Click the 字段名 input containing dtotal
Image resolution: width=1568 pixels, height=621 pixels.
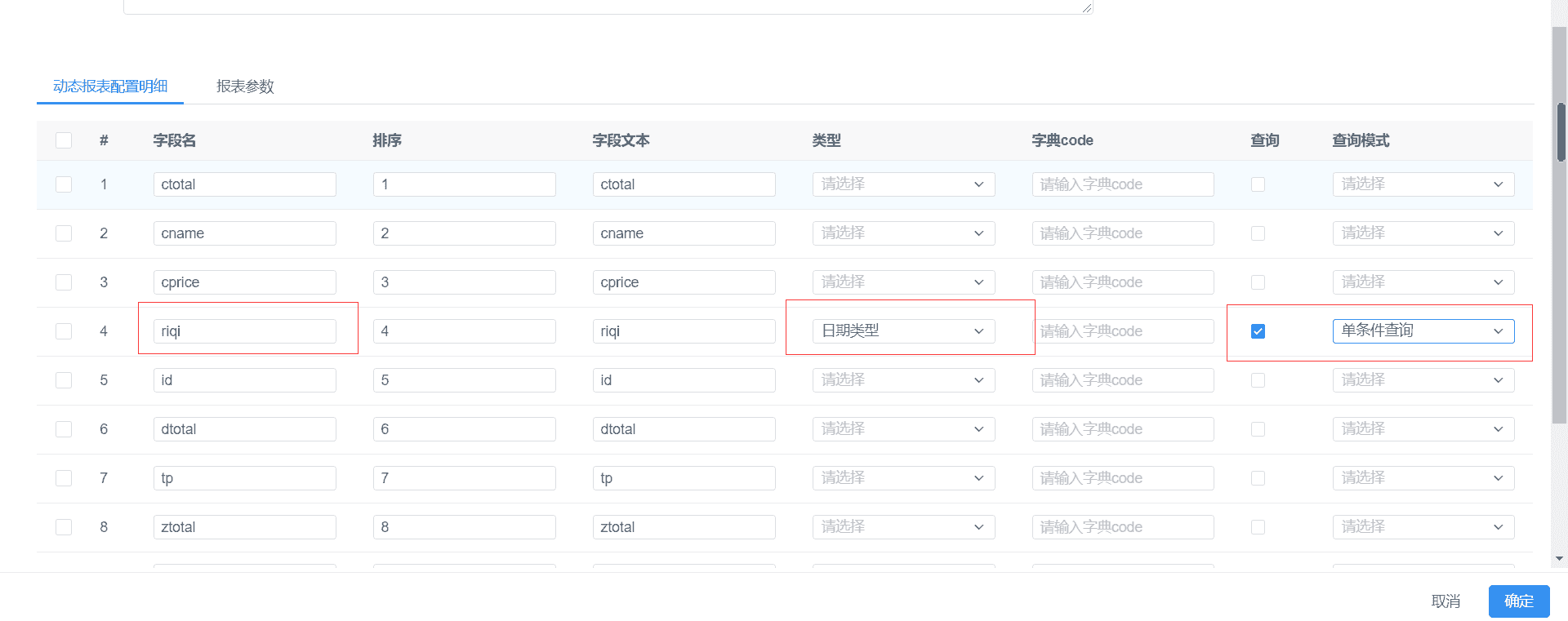tap(244, 429)
